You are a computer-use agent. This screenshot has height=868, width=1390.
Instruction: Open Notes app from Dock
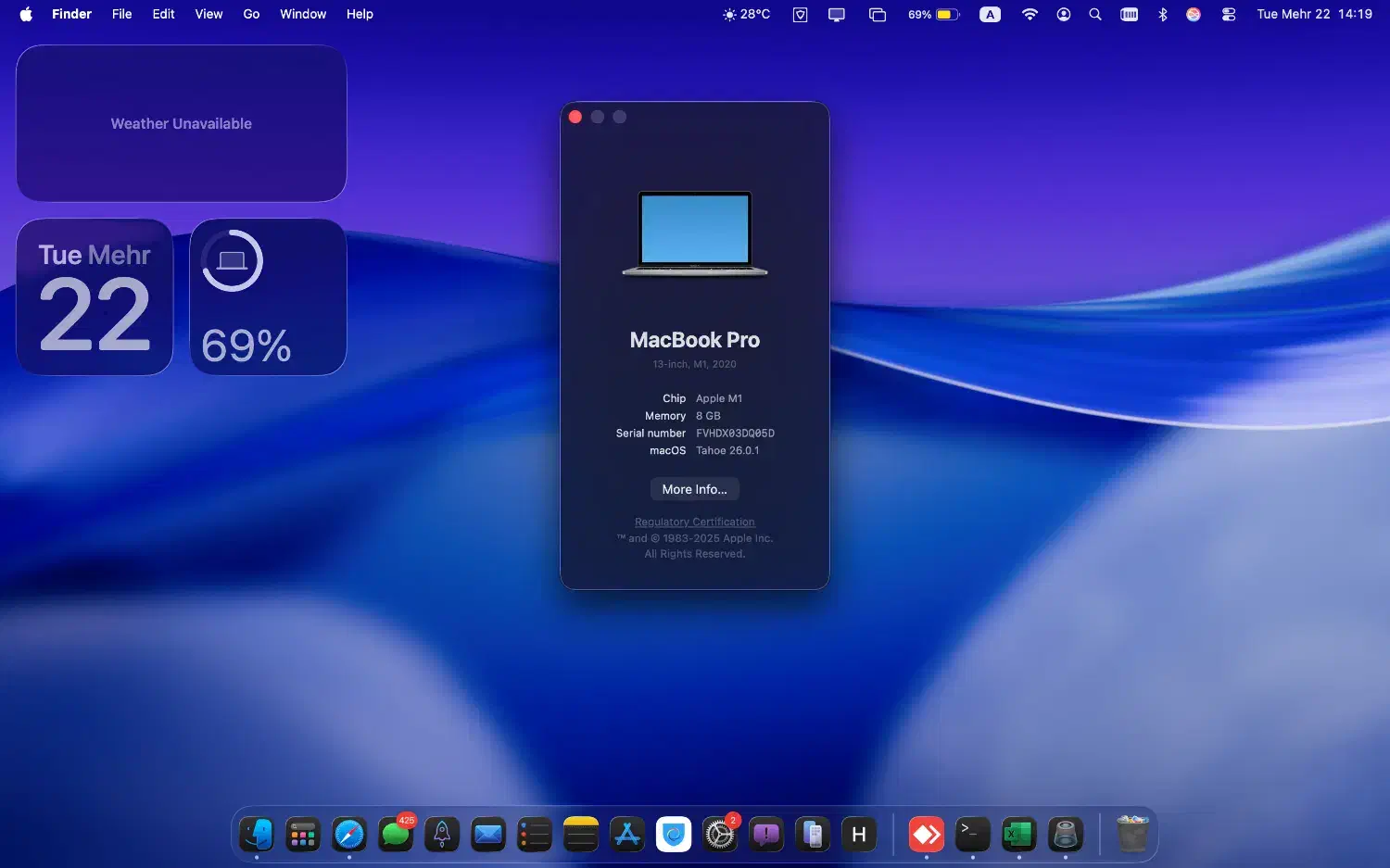(x=581, y=835)
